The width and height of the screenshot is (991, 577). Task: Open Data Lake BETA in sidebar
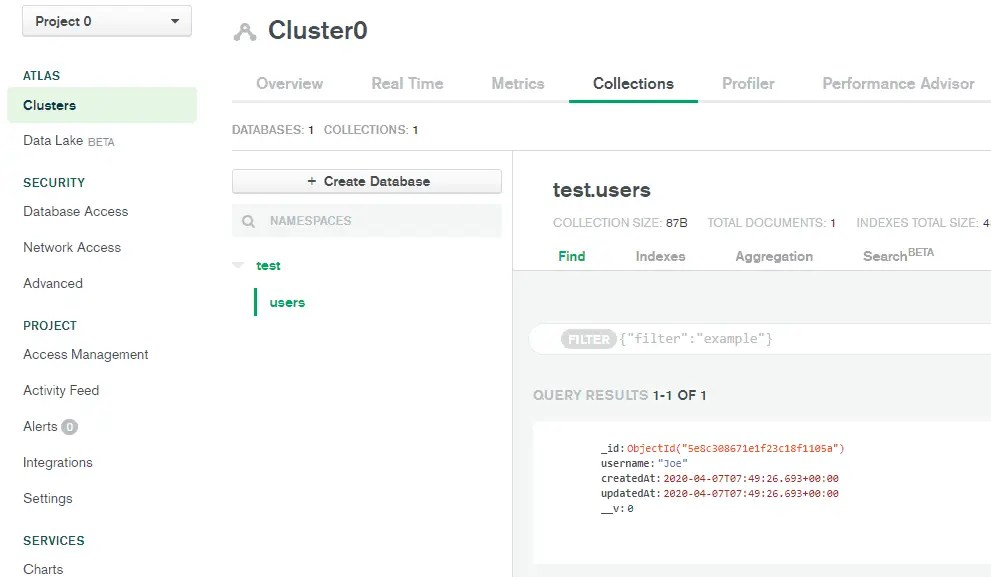coord(69,141)
